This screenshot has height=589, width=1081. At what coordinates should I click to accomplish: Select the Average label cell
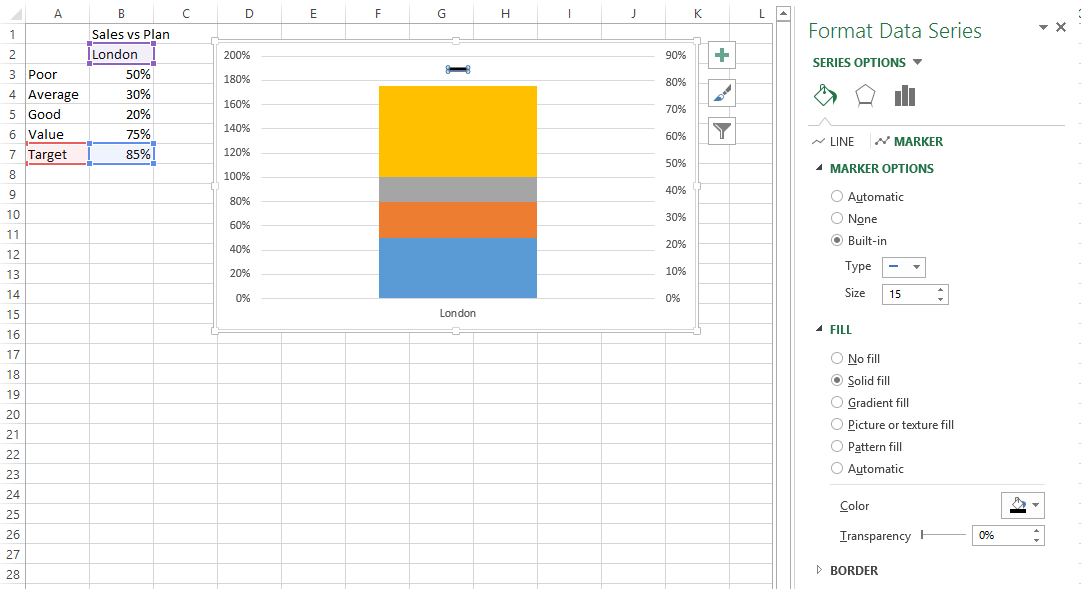coord(58,94)
